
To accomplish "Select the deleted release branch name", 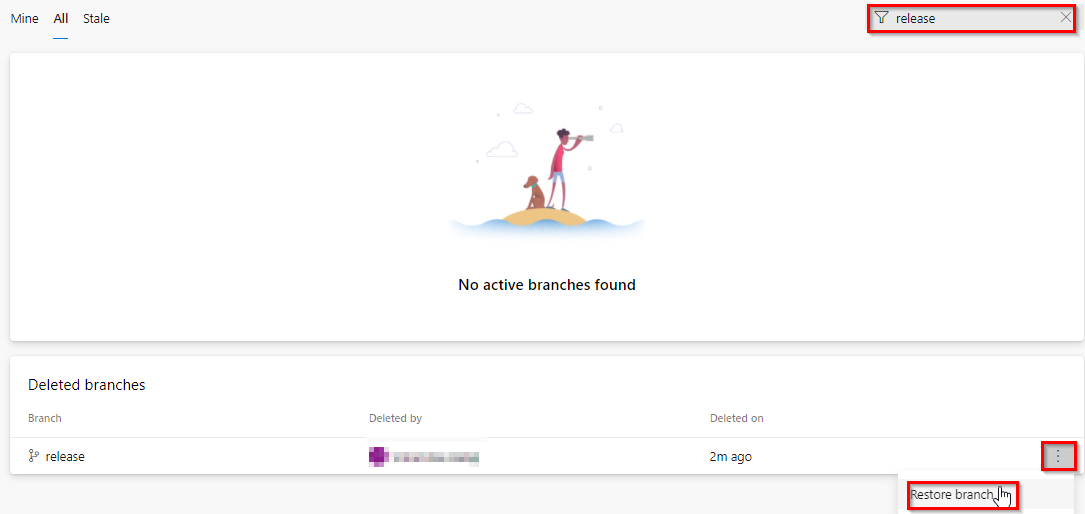I will click(65, 457).
